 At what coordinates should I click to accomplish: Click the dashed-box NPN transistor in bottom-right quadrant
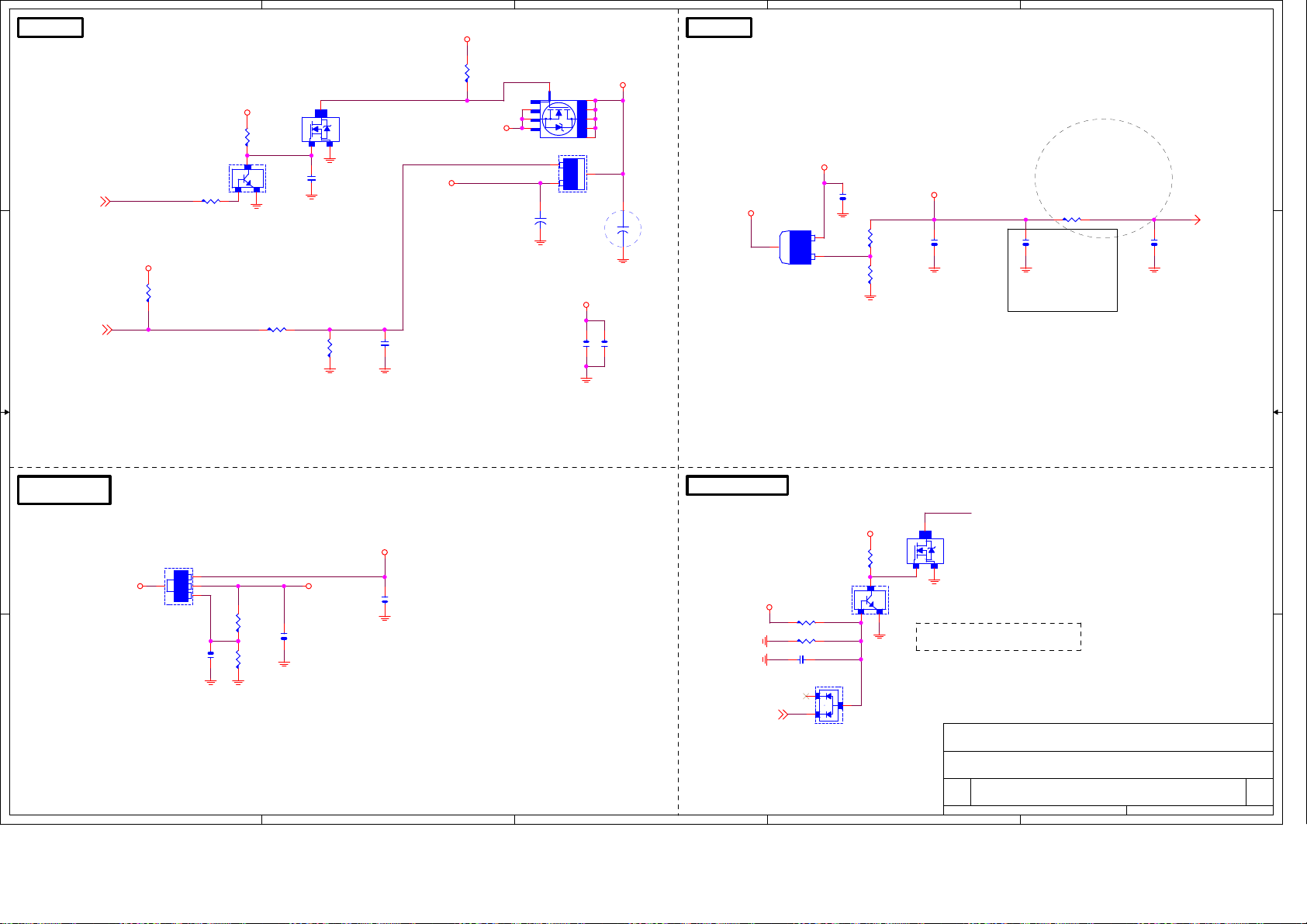click(x=870, y=600)
